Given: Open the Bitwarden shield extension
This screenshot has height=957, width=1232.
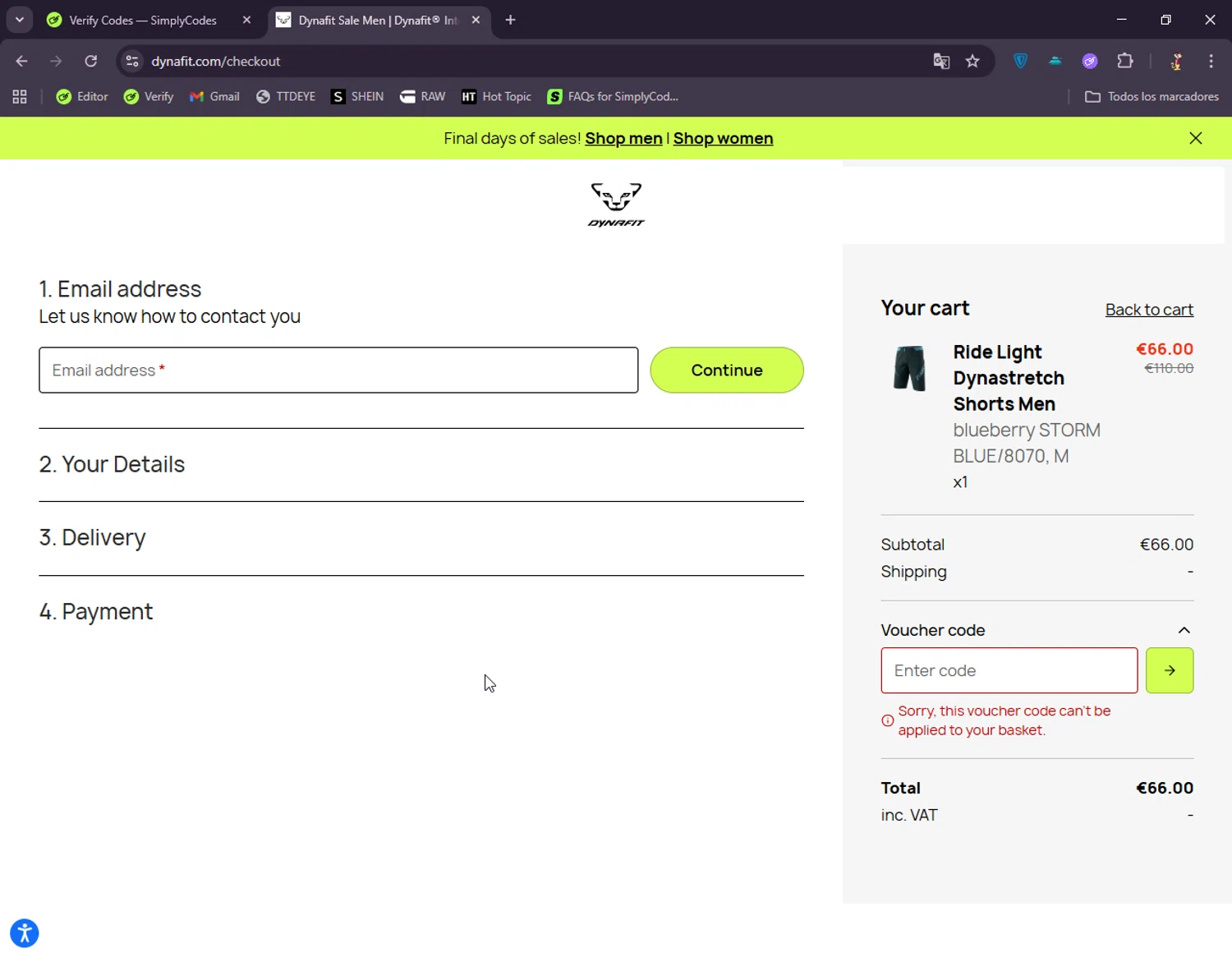Looking at the screenshot, I should coord(1021,61).
